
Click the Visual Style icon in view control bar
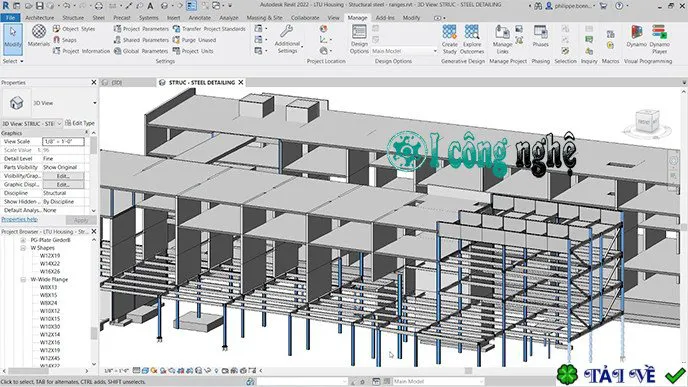(x=145, y=371)
